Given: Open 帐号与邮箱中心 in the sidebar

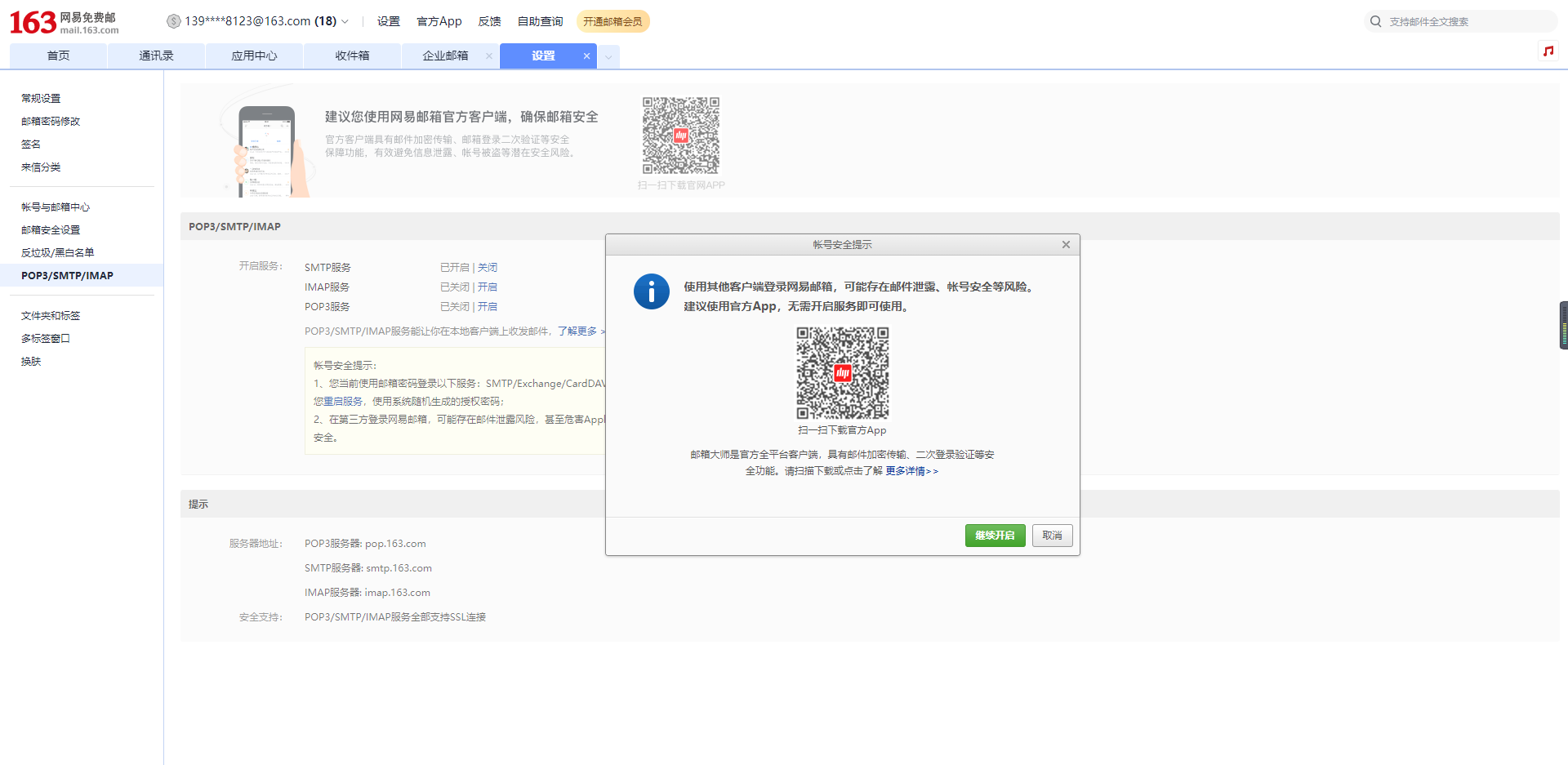Looking at the screenshot, I should [56, 207].
